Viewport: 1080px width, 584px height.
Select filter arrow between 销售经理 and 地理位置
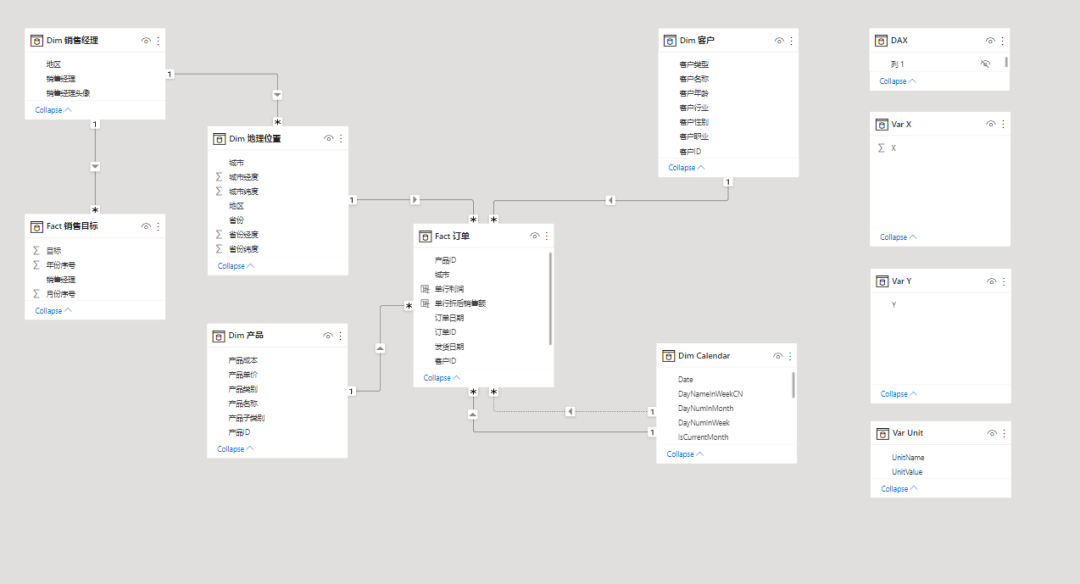(277, 95)
